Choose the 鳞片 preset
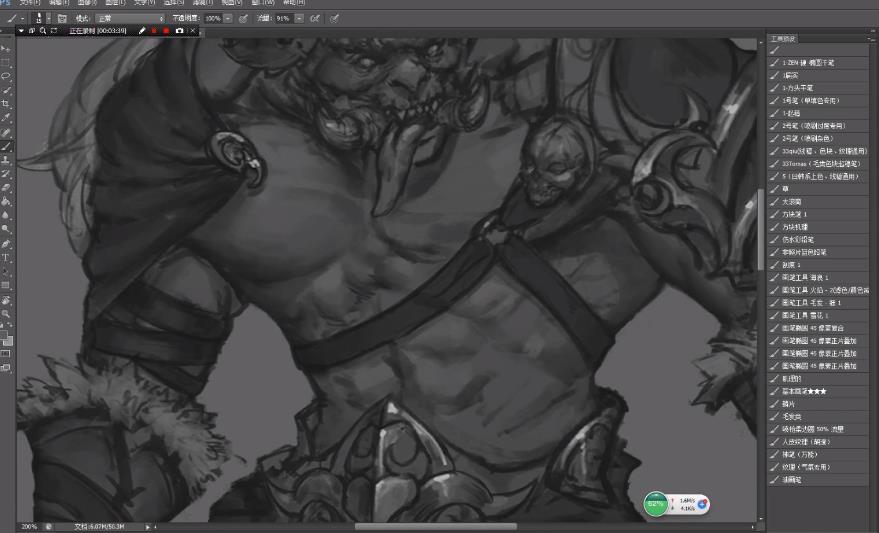 tap(818, 404)
